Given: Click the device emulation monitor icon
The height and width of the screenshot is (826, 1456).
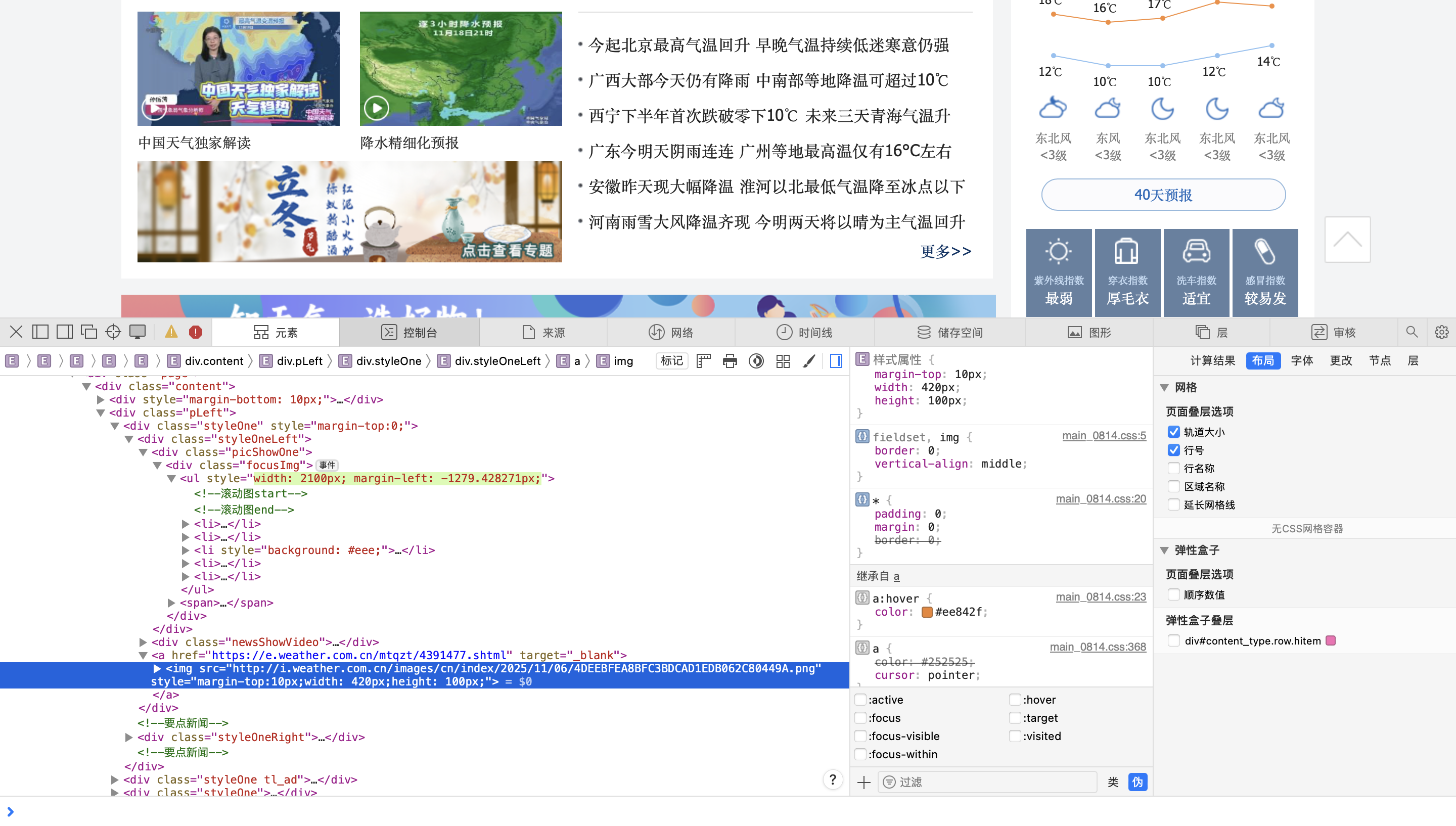Looking at the screenshot, I should click(138, 332).
